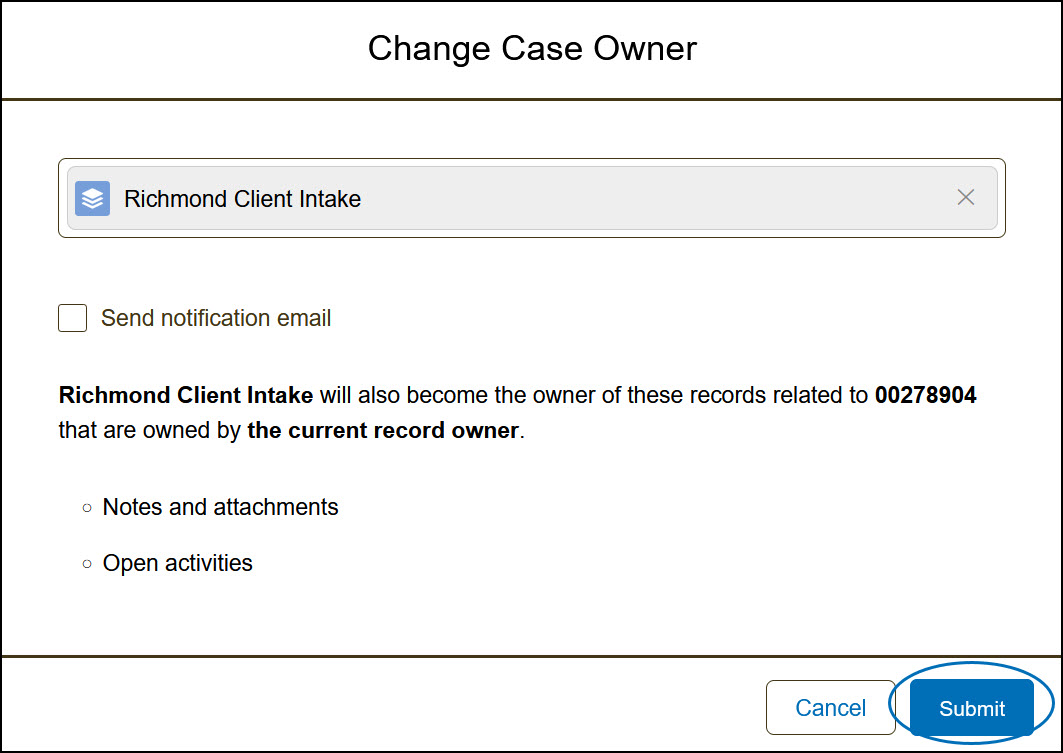Image resolution: width=1063 pixels, height=753 pixels.
Task: Click the bullet beside Notes and attachments
Action: pyautogui.click(x=87, y=508)
